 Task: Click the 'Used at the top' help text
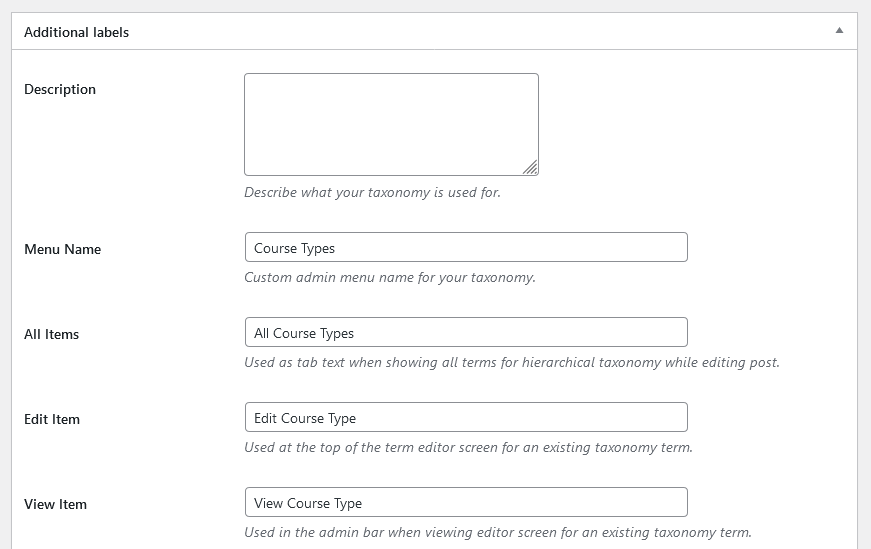tap(468, 447)
